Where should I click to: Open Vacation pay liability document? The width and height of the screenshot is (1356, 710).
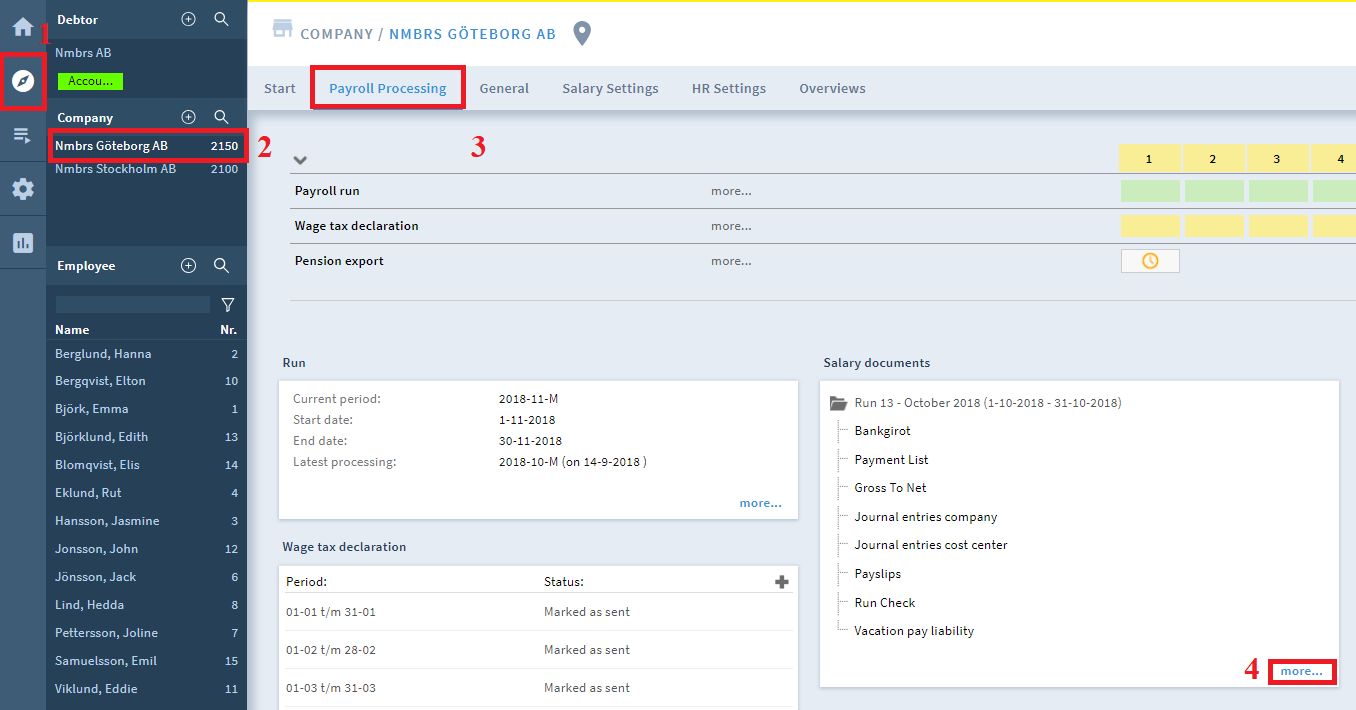point(914,631)
